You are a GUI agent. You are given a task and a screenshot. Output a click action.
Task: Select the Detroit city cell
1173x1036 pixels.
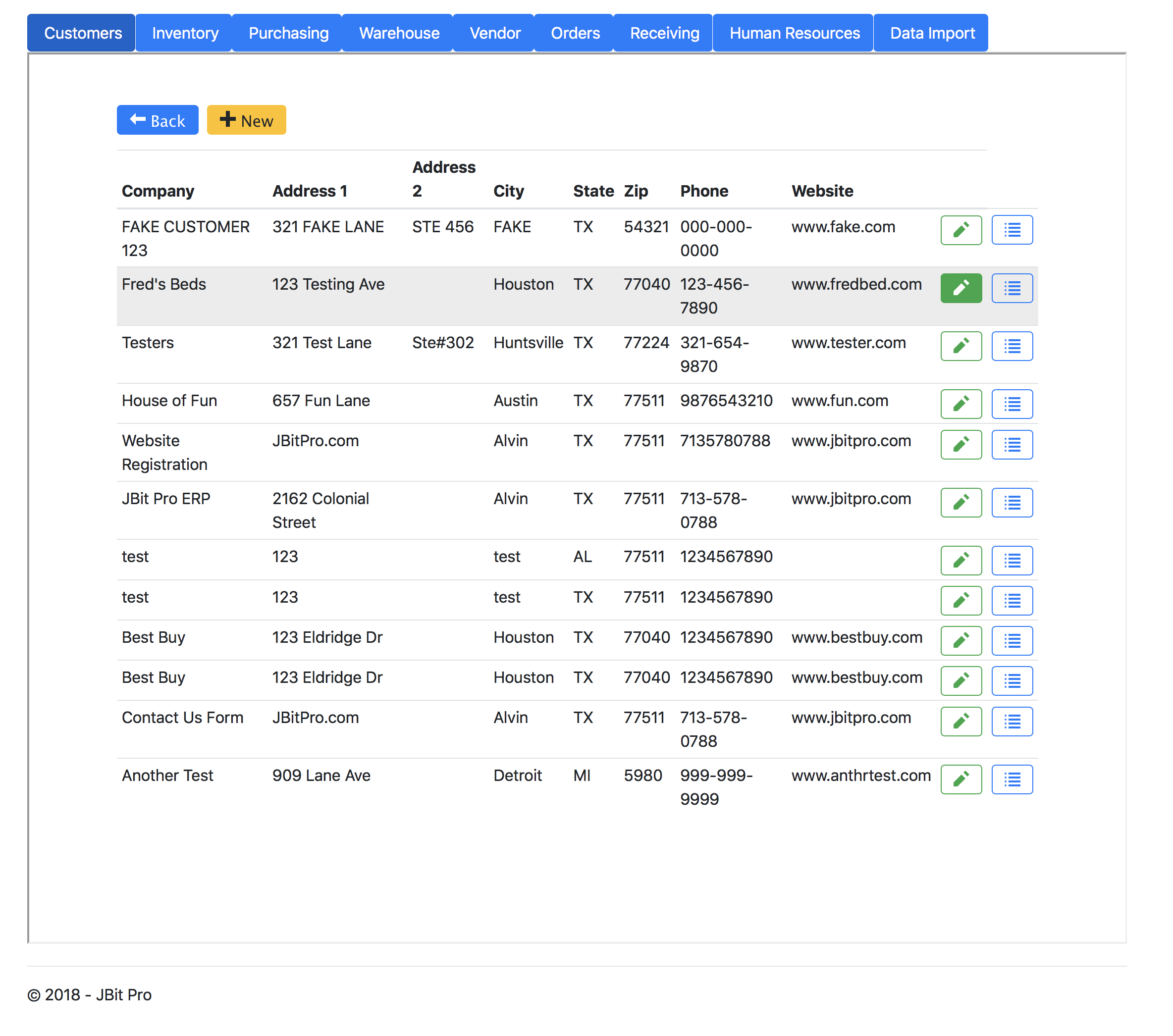click(517, 776)
